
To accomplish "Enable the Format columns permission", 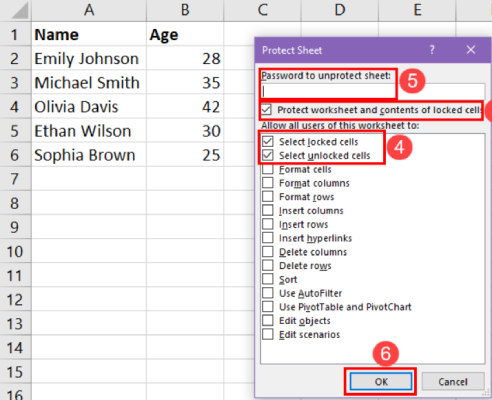I will click(x=268, y=183).
